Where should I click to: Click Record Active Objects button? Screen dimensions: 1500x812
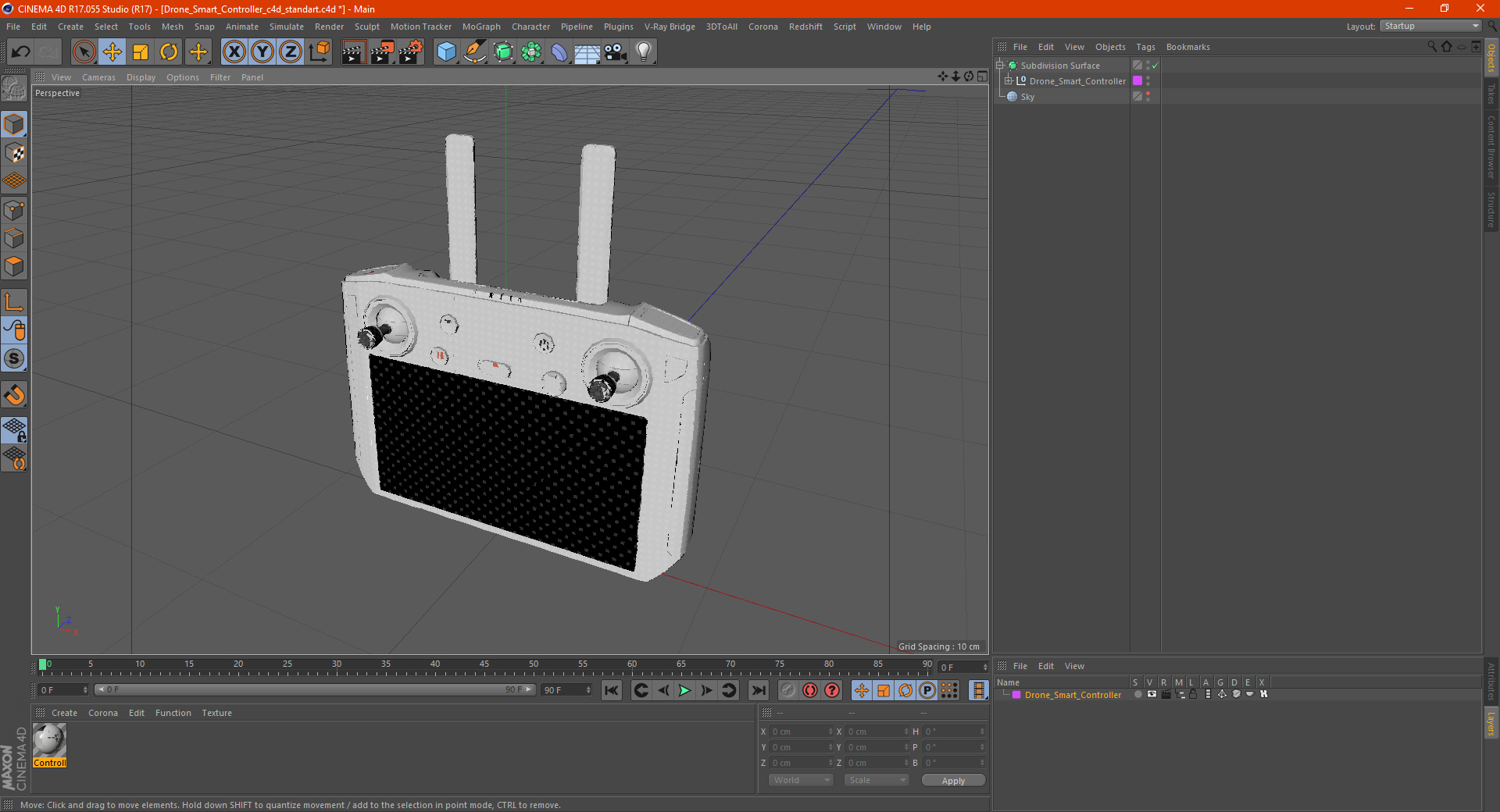click(x=787, y=690)
